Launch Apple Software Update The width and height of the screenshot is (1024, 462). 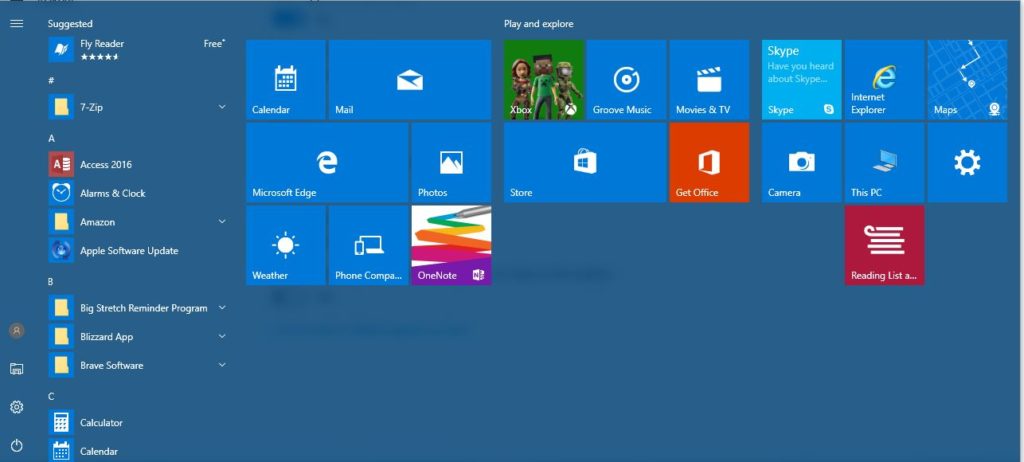point(137,250)
